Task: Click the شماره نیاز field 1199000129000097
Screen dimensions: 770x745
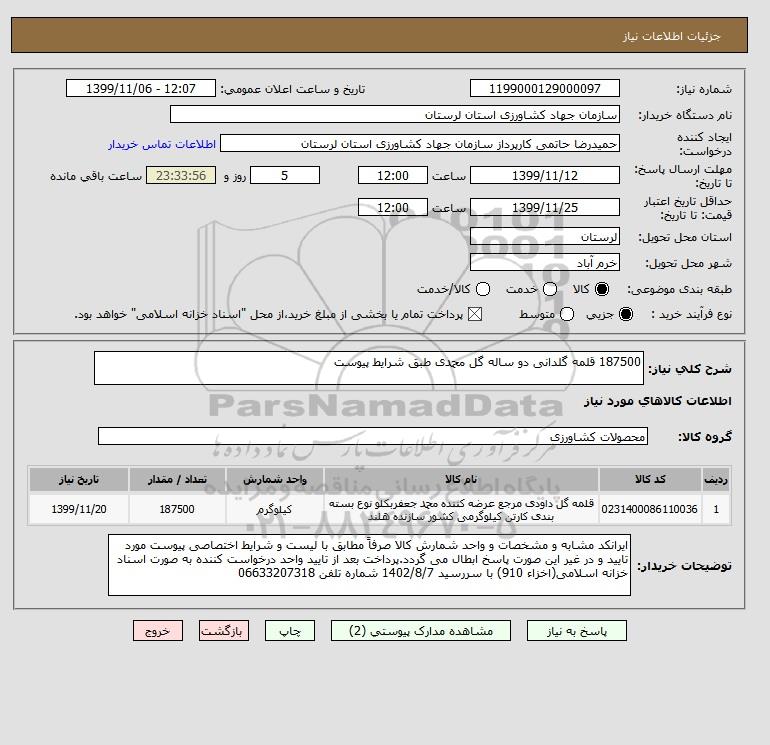Action: point(545,89)
